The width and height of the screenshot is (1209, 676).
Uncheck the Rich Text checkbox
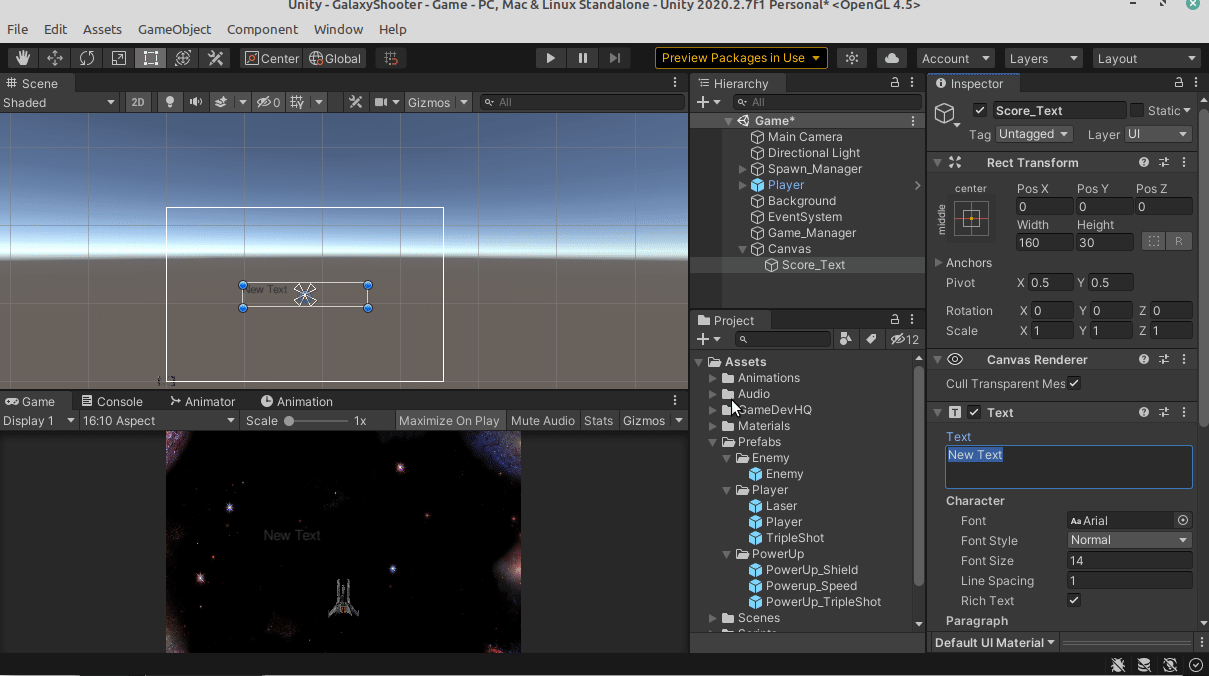[x=1074, y=601]
